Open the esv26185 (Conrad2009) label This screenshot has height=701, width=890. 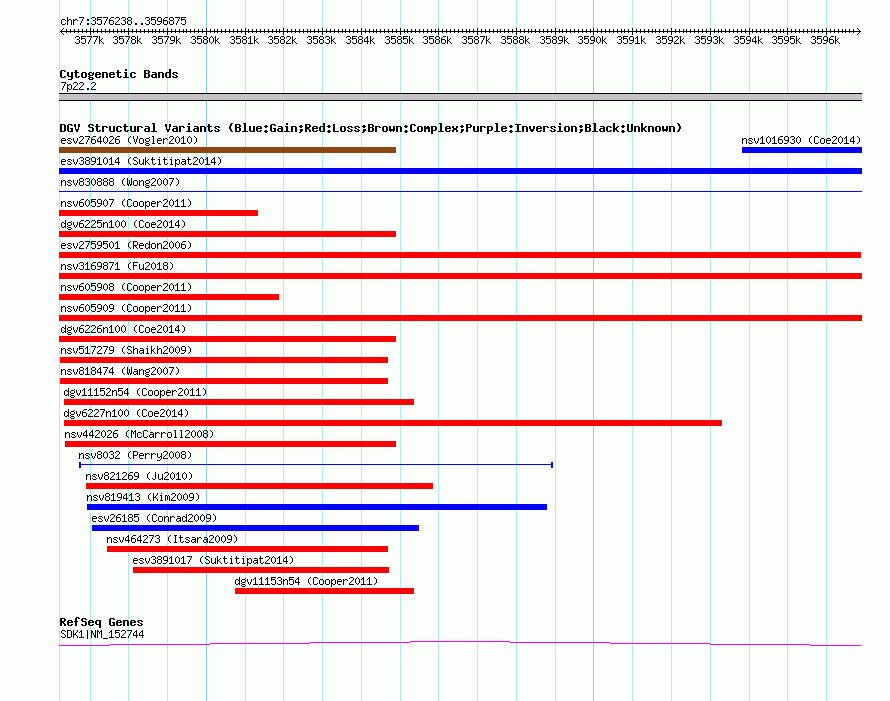click(154, 518)
